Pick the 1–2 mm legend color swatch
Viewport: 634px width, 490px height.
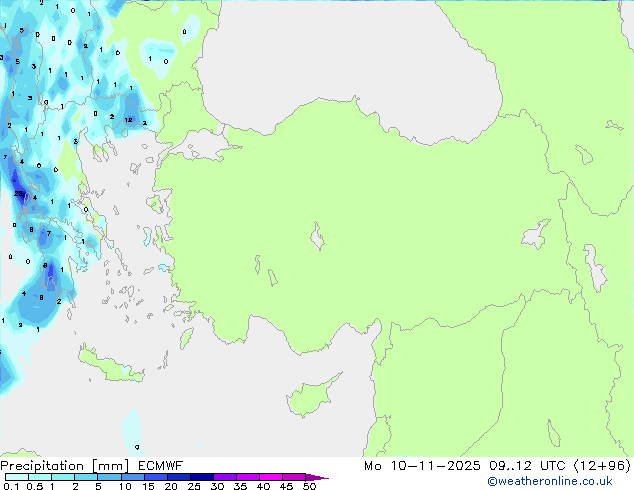pyautogui.click(x=63, y=477)
